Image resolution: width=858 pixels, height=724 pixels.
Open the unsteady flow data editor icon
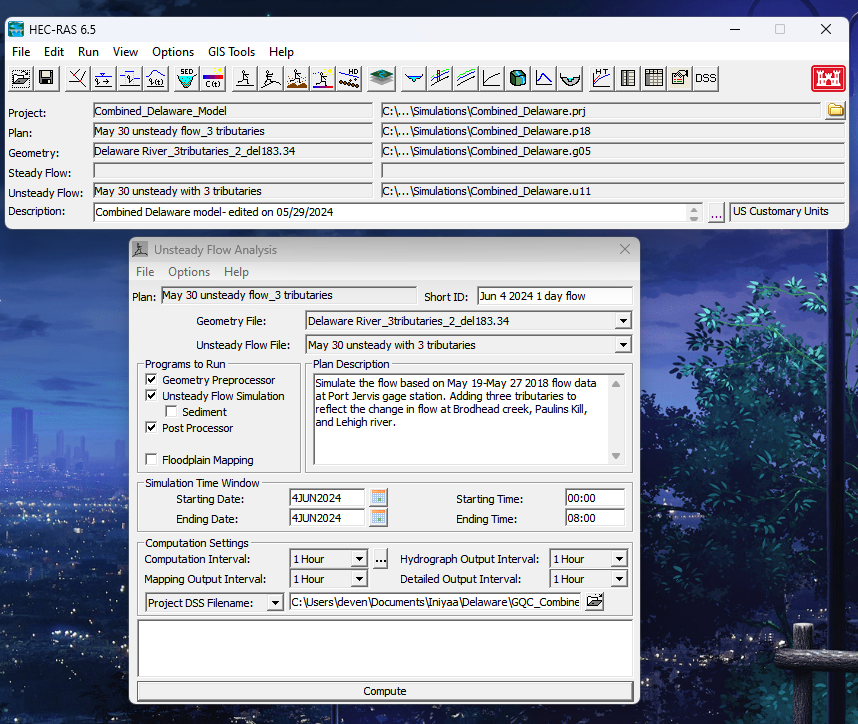(156, 78)
